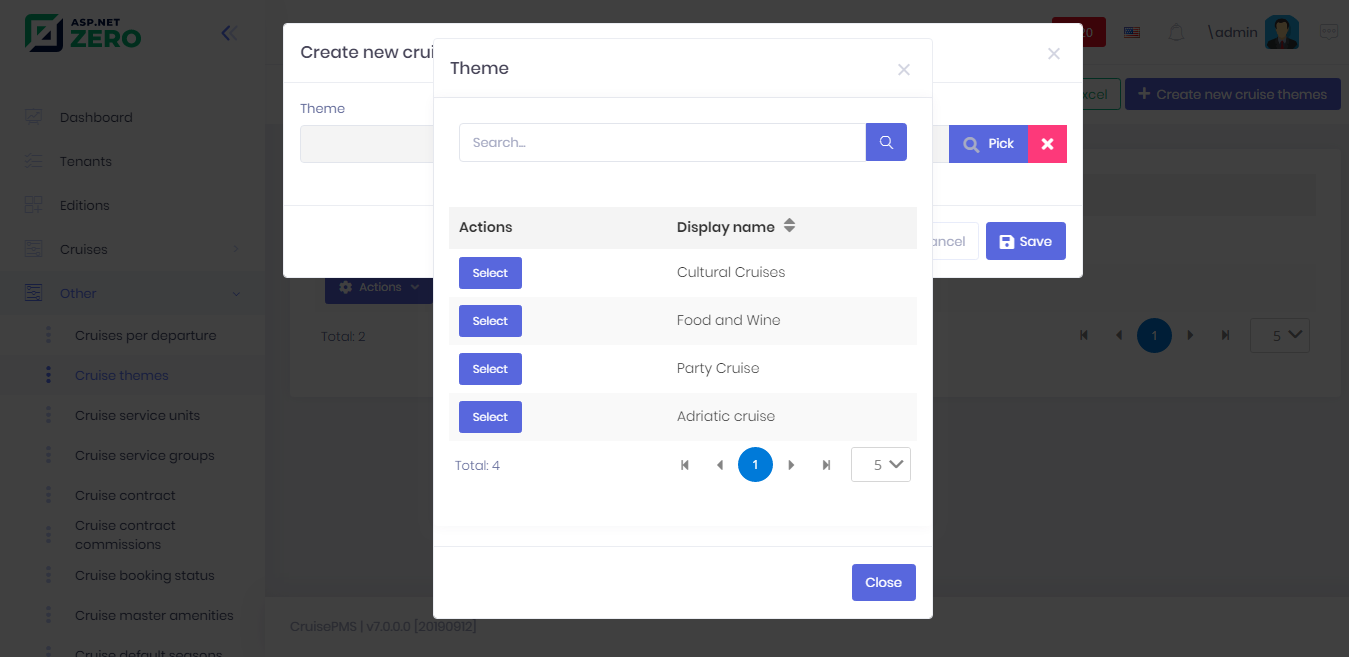
Task: Open Cruise themes menu item
Action: 122,375
